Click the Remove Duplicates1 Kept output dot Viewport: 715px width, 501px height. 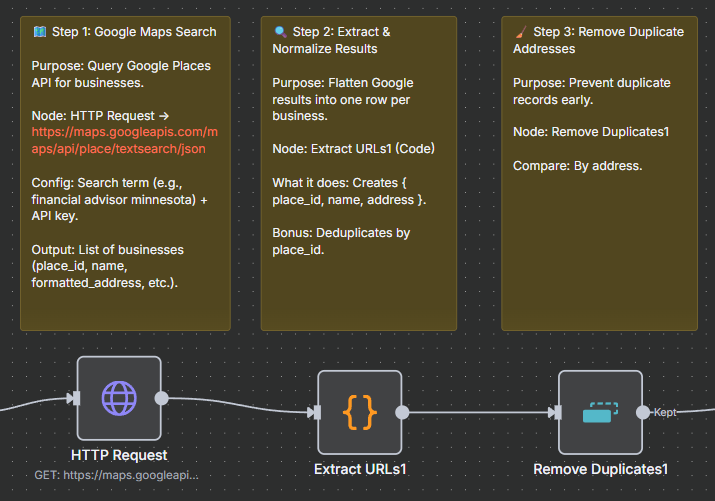[x=643, y=412]
